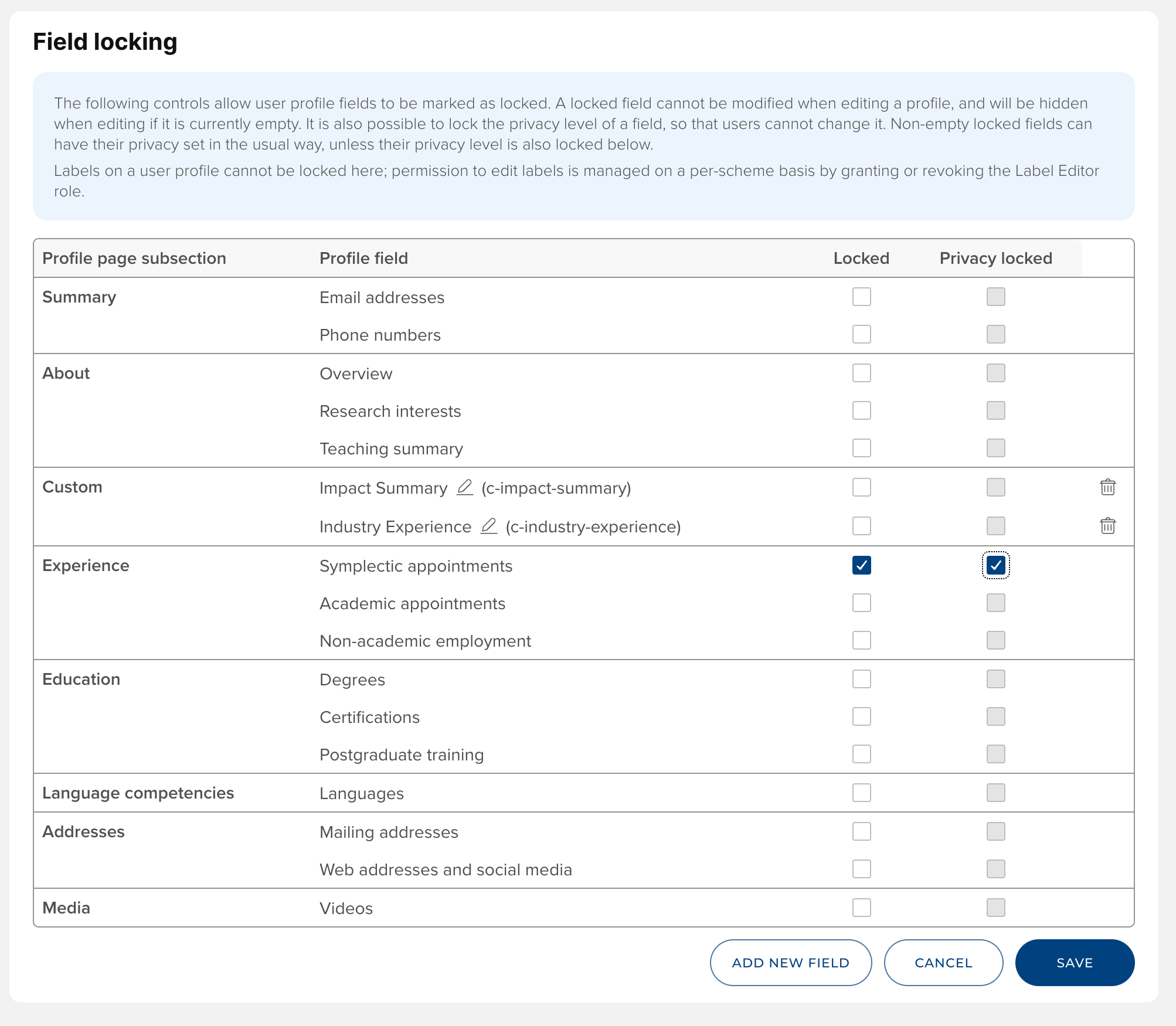Delete the Industry Experience custom field
Image resolution: width=1176 pixels, height=1026 pixels.
pos(1107,526)
